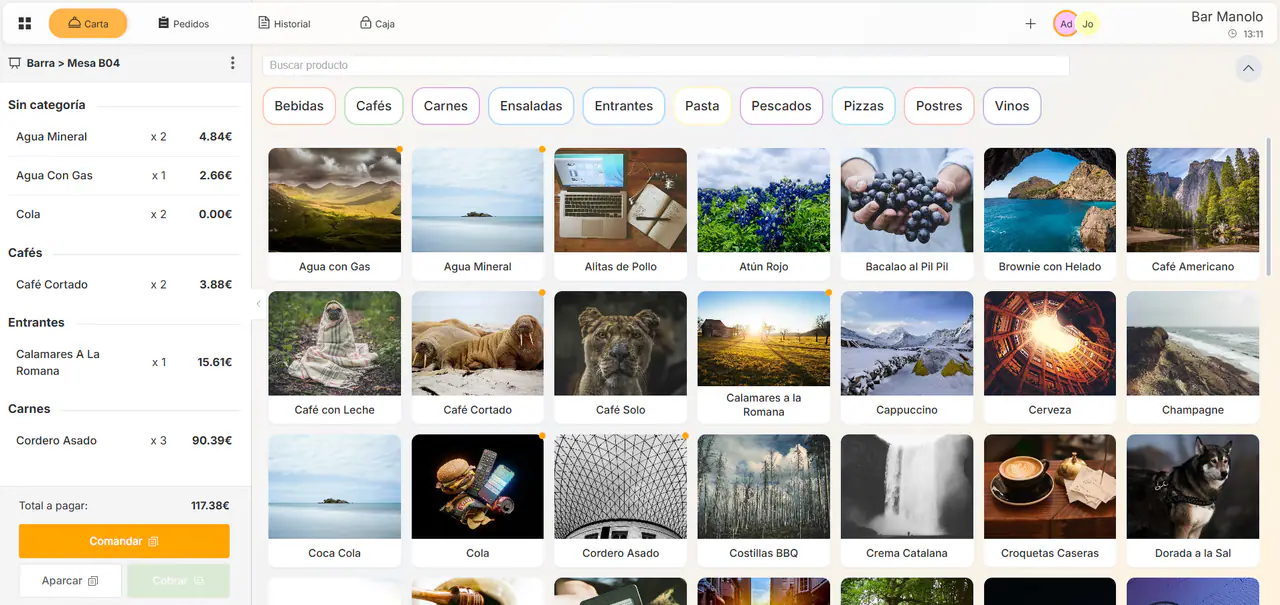
Task: Filter by the Pescados category
Action: click(782, 106)
